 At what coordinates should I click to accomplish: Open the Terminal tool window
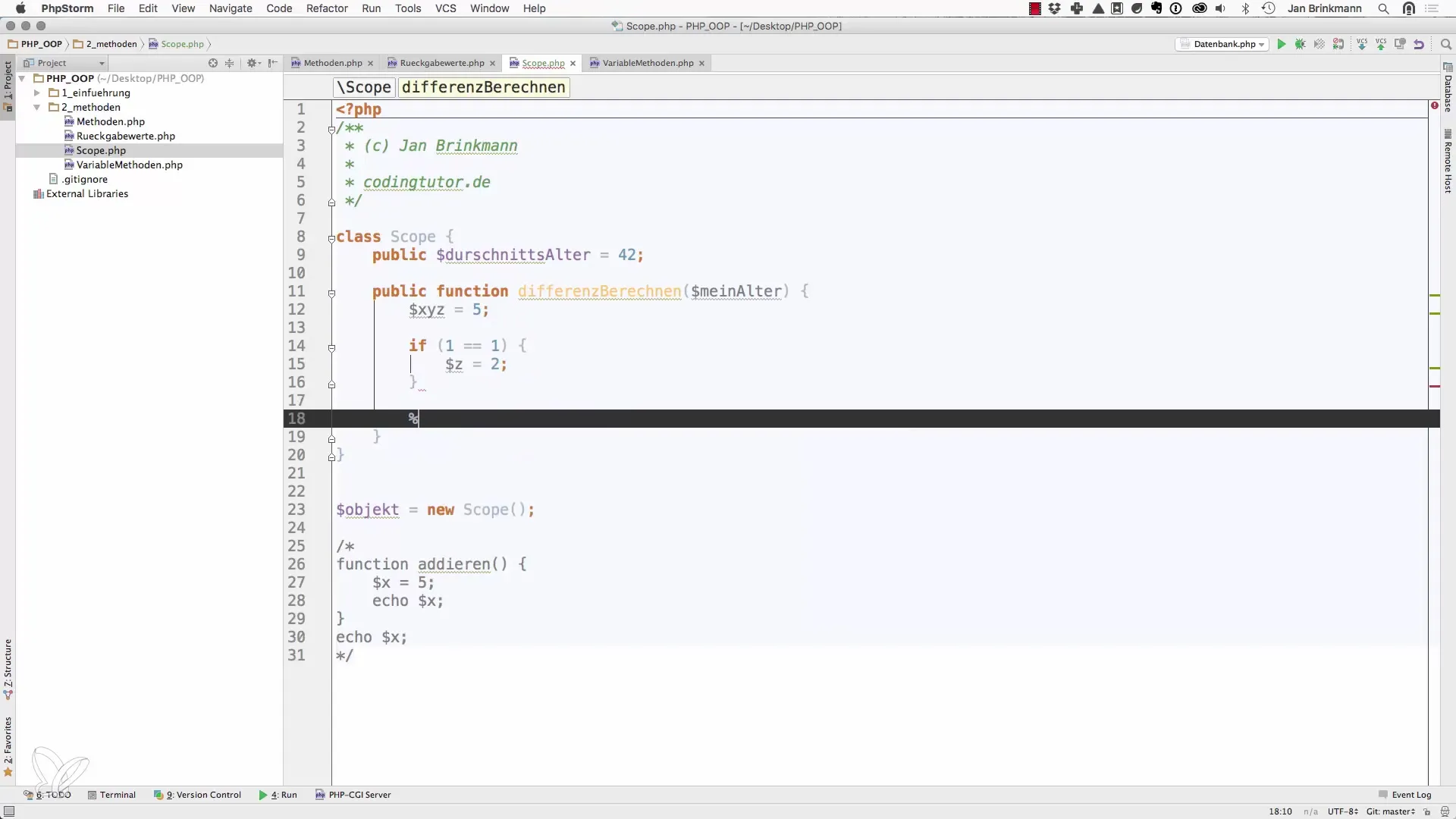111,795
